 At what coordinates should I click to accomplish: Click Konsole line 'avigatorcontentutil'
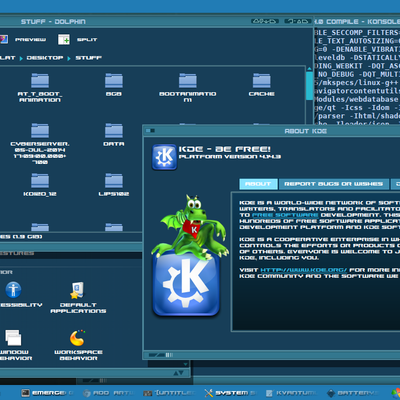[x=357, y=91]
